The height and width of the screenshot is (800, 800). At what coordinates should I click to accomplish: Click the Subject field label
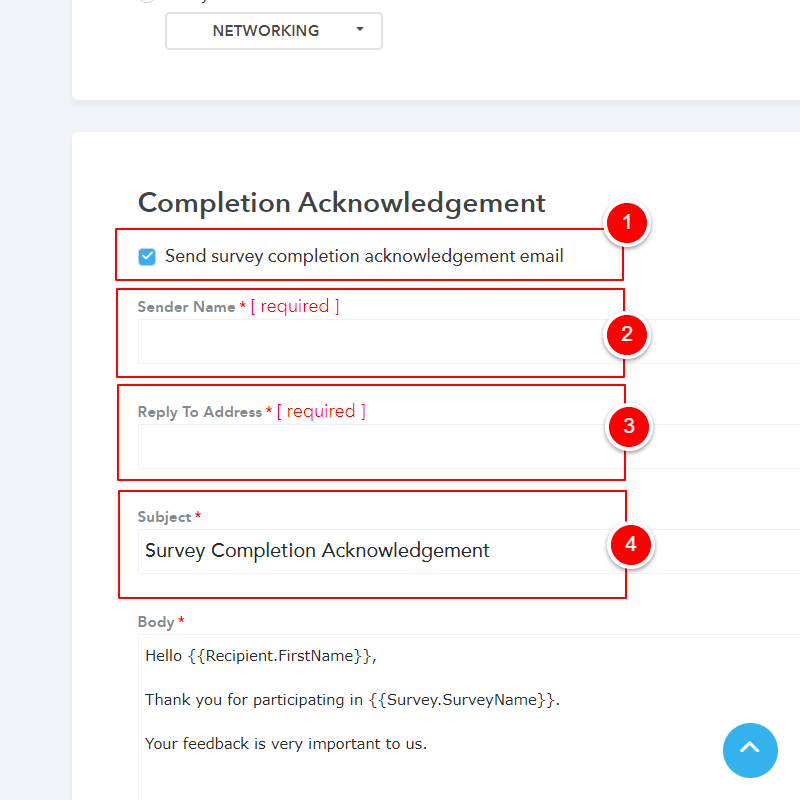164,517
